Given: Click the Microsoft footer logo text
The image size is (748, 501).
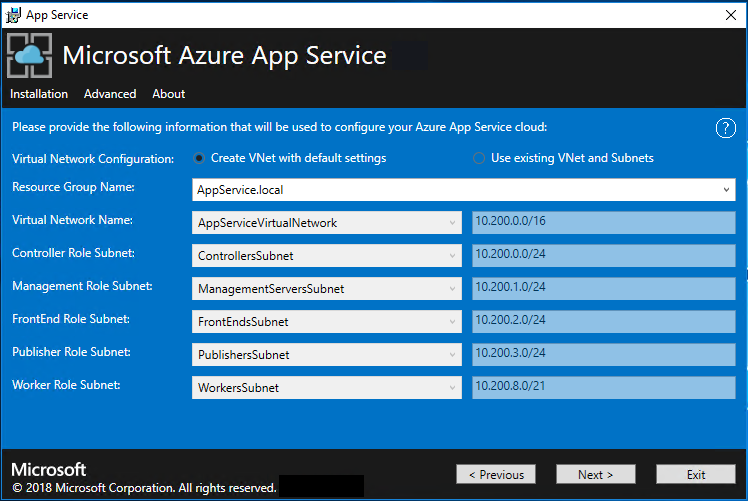Looking at the screenshot, I should tap(49, 470).
